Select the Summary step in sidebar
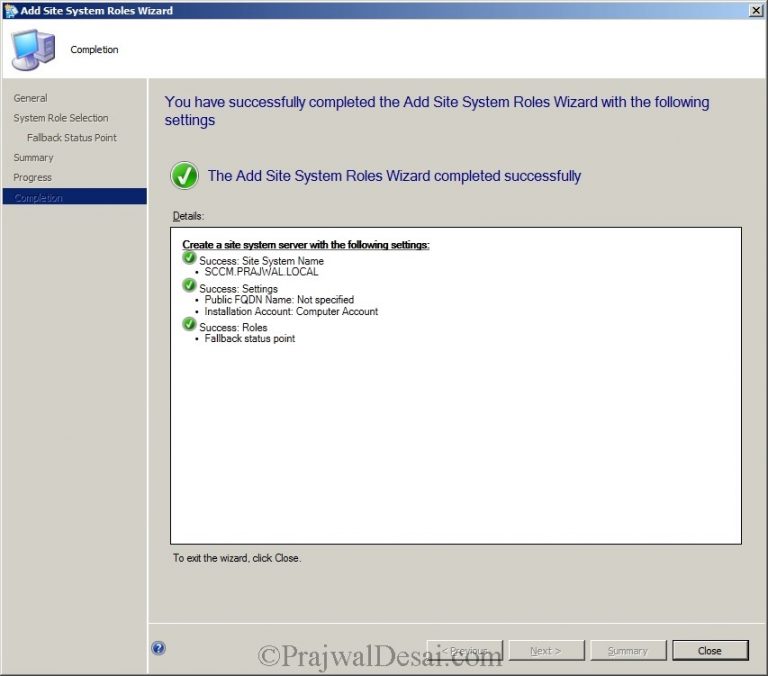 (x=33, y=158)
